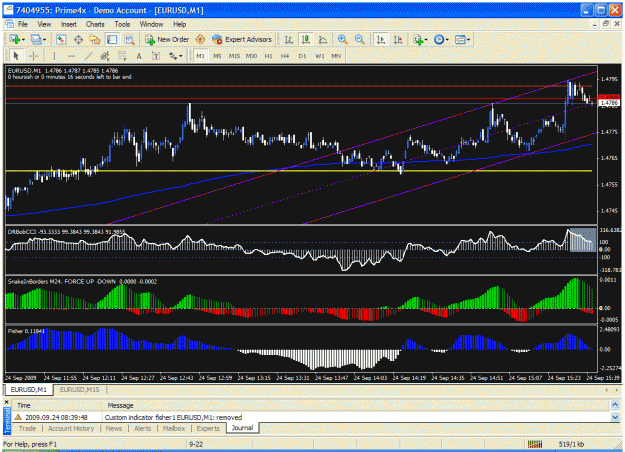This screenshot has width=625, height=452.
Task: Click the connection status bars icon
Action: pyautogui.click(x=535, y=444)
